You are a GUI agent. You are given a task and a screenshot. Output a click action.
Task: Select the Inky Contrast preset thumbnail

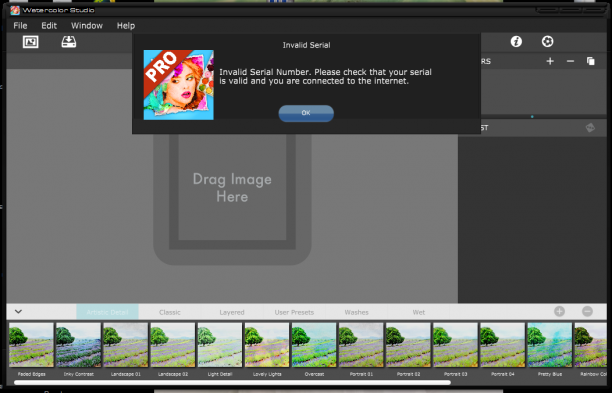(x=78, y=345)
